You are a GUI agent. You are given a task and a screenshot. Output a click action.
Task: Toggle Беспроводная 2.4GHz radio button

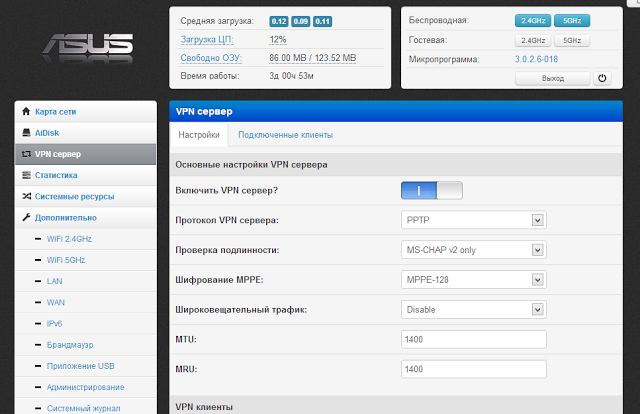(x=533, y=20)
